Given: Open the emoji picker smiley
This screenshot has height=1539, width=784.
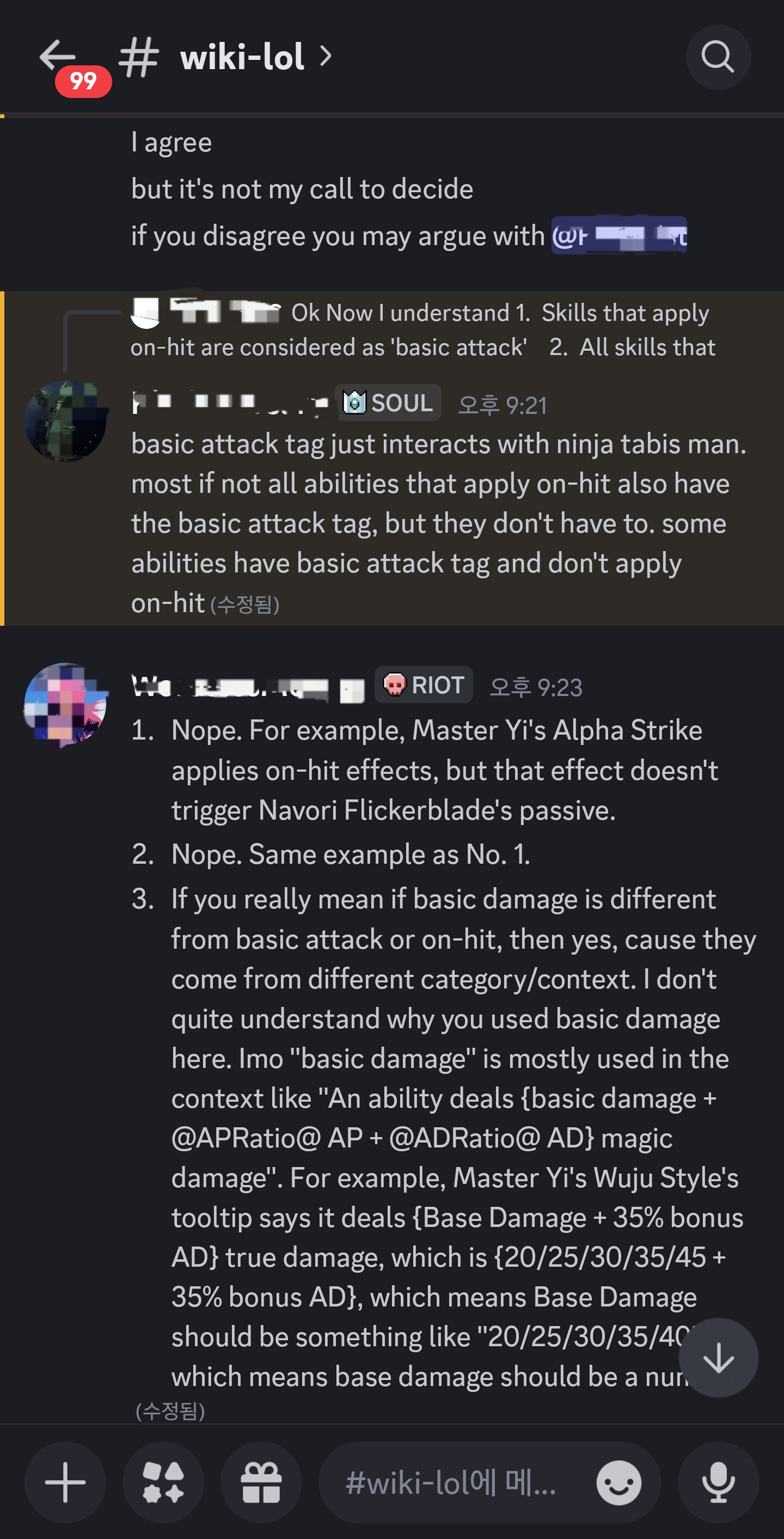Looking at the screenshot, I should point(618,1482).
